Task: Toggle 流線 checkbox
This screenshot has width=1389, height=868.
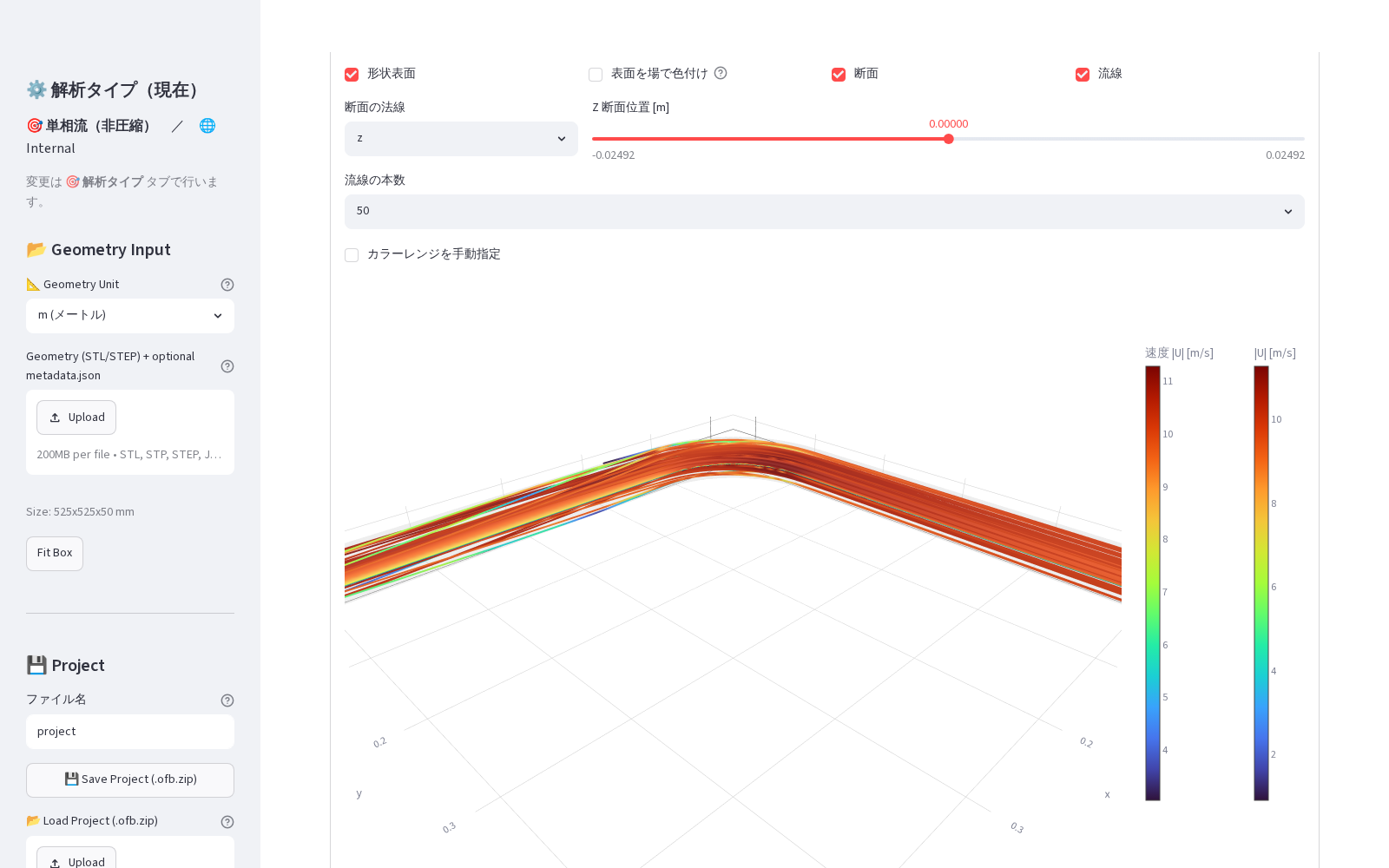Action: point(1083,75)
